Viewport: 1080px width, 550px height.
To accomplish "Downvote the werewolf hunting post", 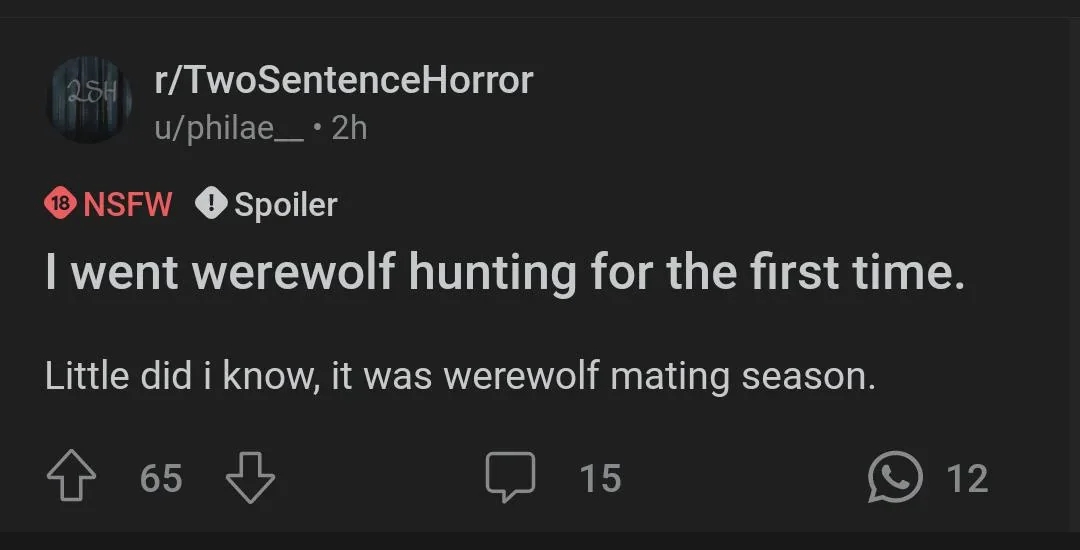I will click(250, 478).
